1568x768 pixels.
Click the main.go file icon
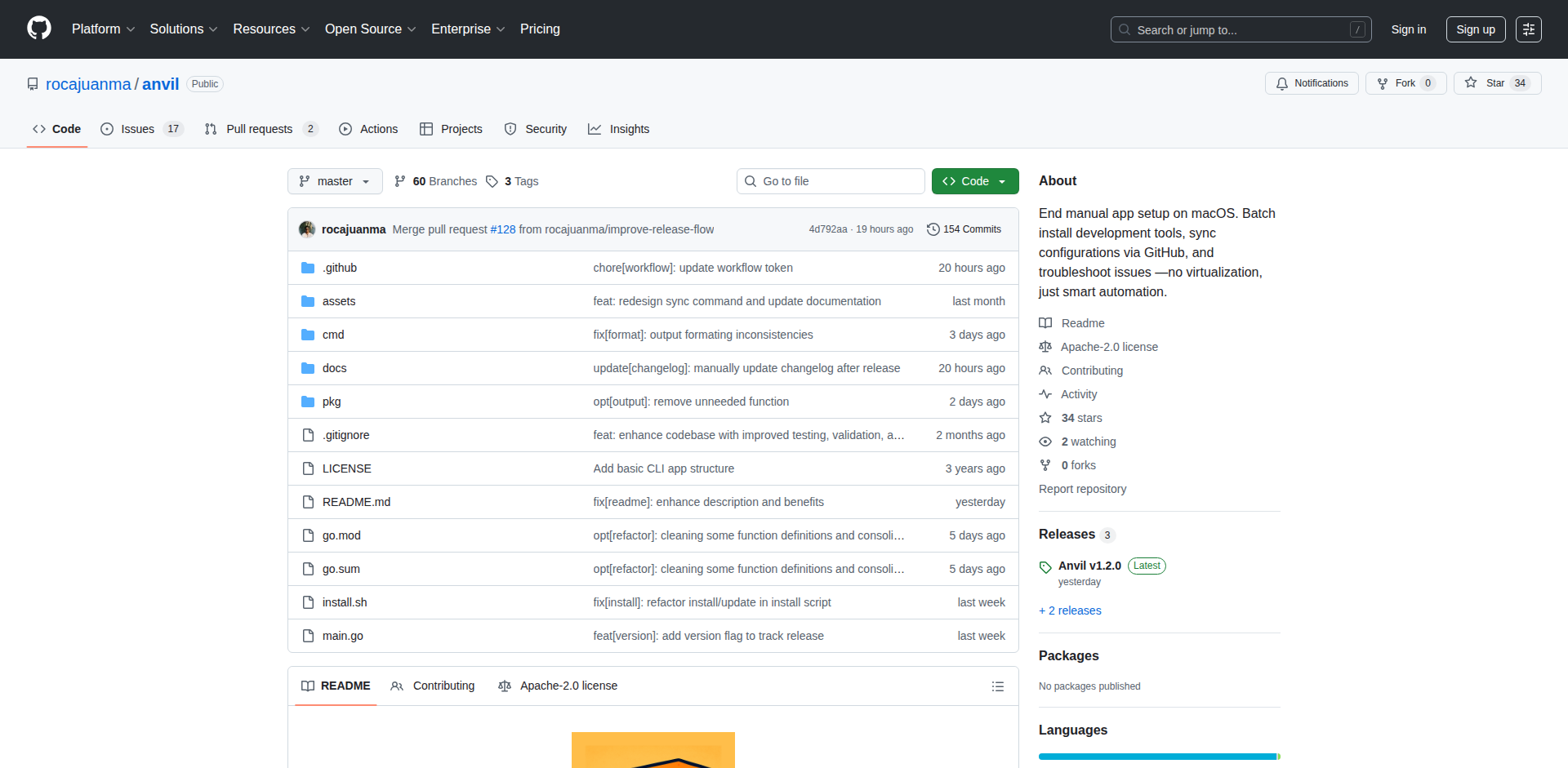coord(308,636)
